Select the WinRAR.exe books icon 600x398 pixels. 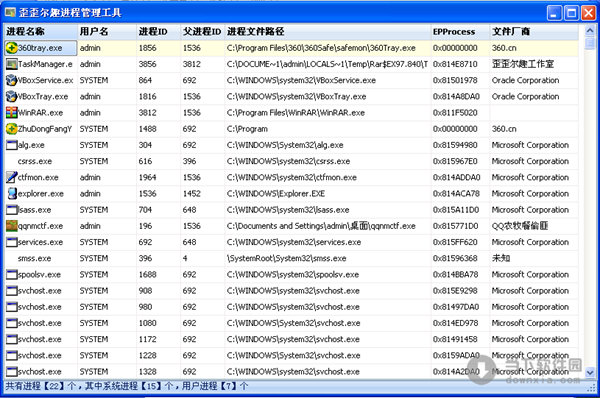[x=11, y=113]
